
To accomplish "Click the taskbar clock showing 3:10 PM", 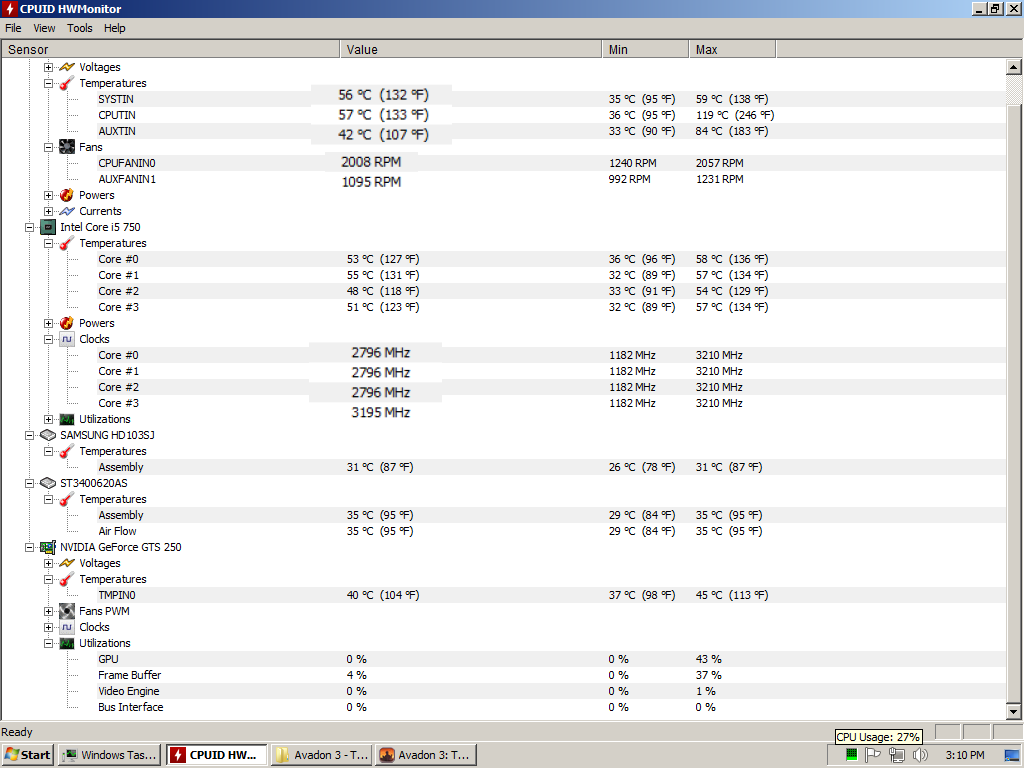I will pyautogui.click(x=965, y=755).
